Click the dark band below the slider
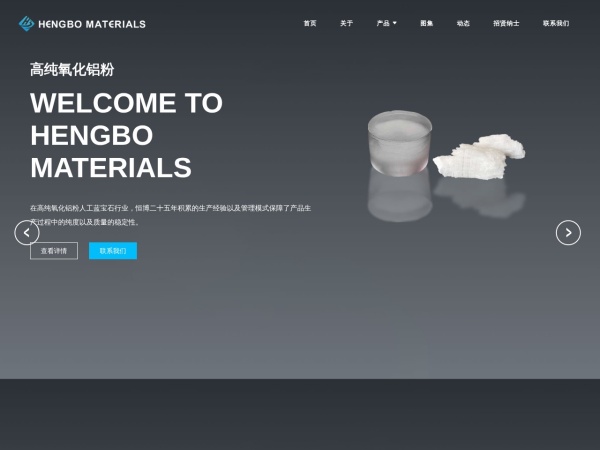Viewport: 600px width, 450px height. (x=300, y=414)
